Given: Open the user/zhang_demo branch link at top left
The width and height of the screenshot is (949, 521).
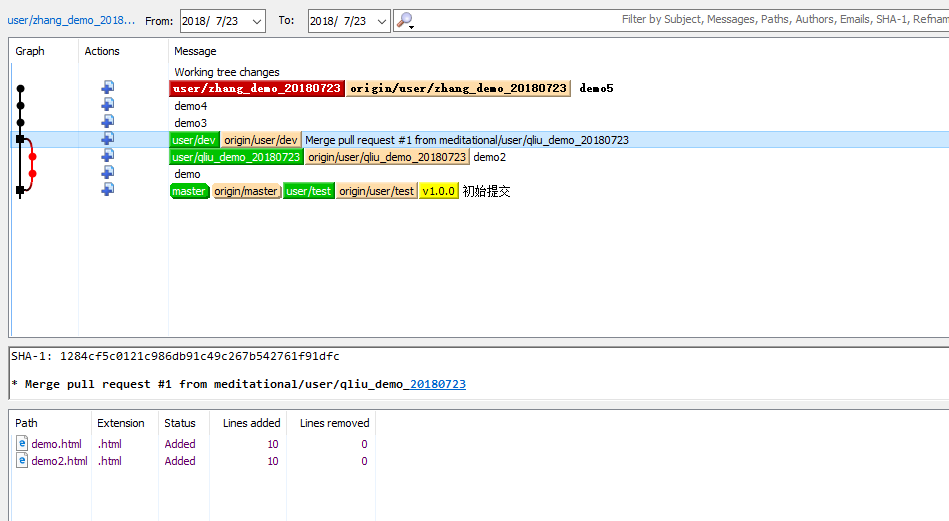Looking at the screenshot, I should pos(71,20).
